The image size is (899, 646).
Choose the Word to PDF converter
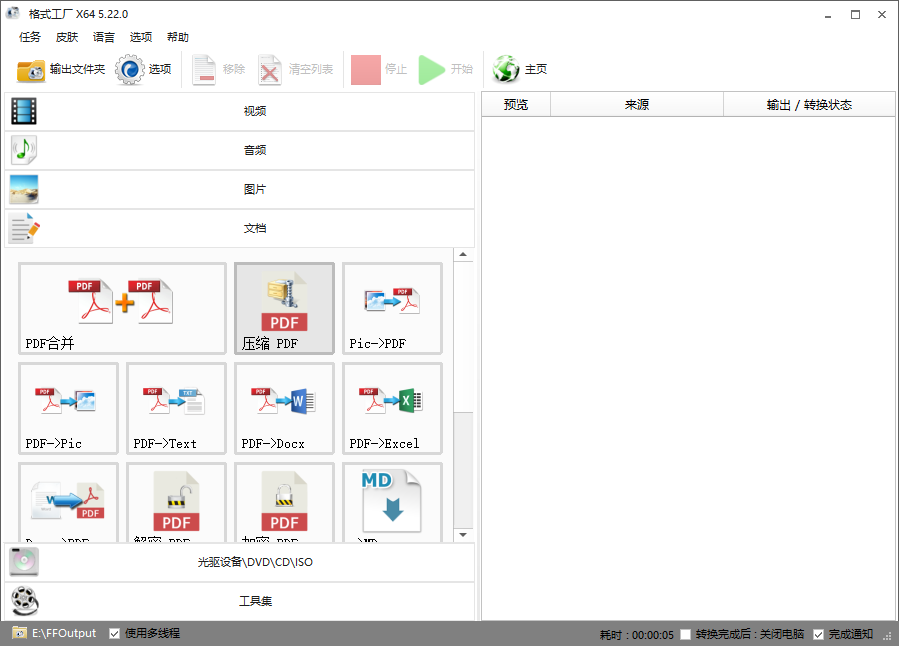pyautogui.click(x=68, y=503)
